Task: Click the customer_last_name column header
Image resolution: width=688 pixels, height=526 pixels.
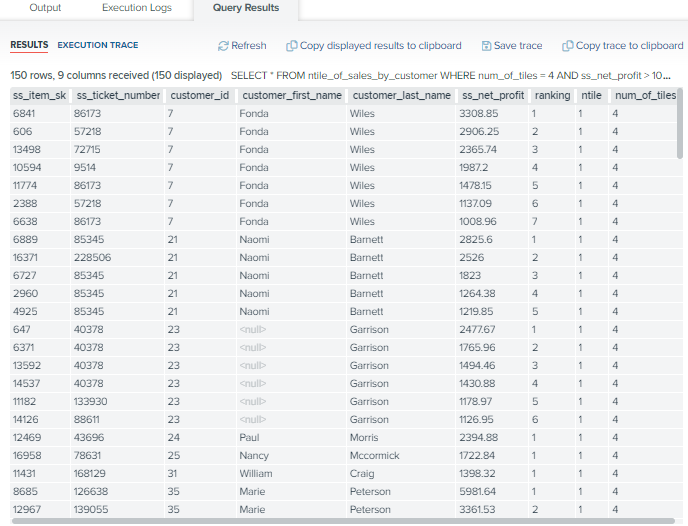Action: pos(401,95)
